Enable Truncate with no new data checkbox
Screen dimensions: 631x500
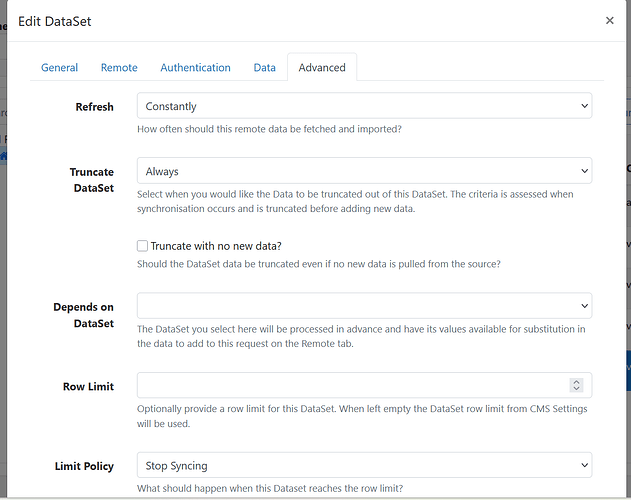pyautogui.click(x=142, y=246)
